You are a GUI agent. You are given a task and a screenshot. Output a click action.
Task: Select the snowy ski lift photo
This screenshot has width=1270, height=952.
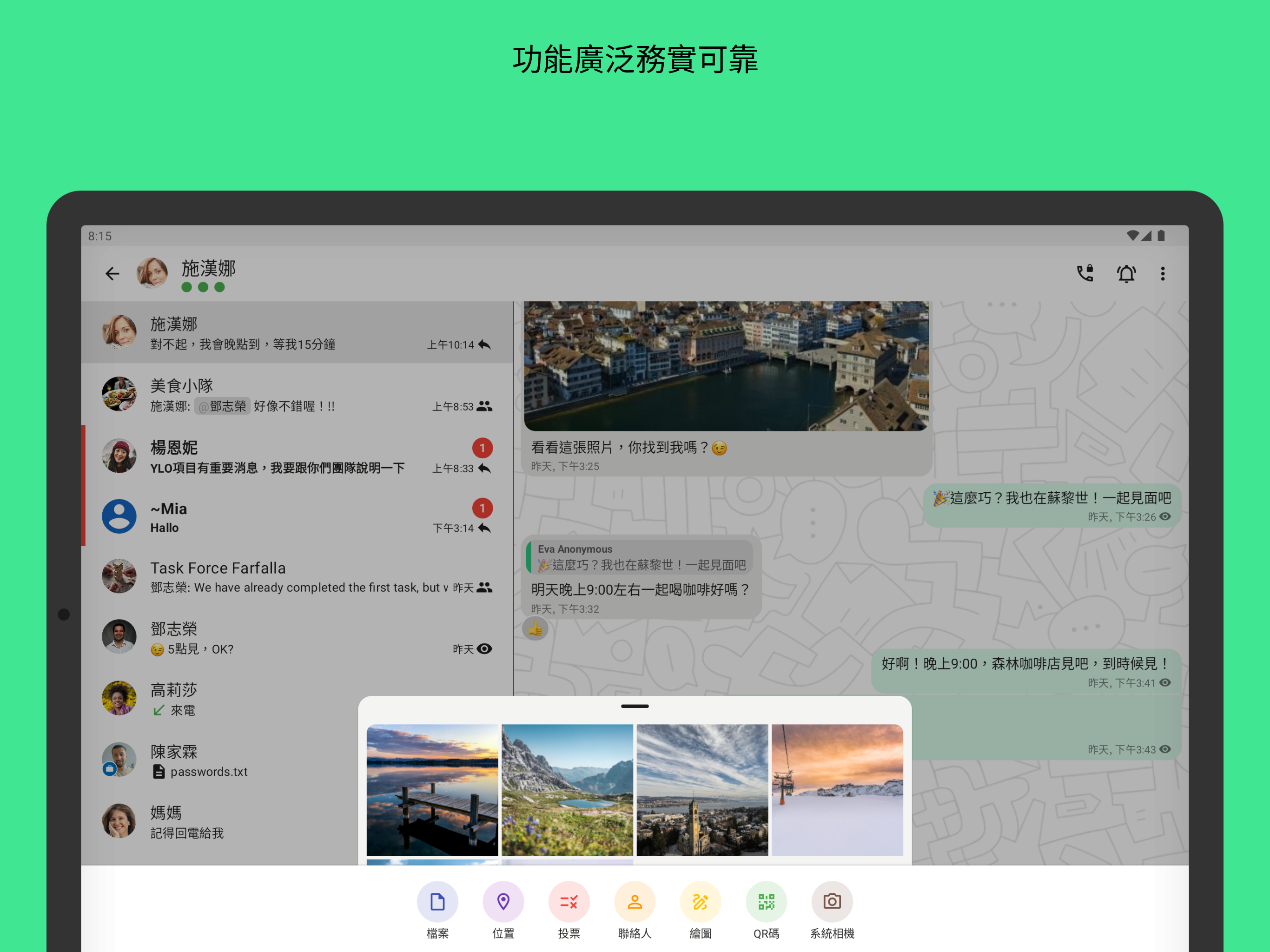837,790
